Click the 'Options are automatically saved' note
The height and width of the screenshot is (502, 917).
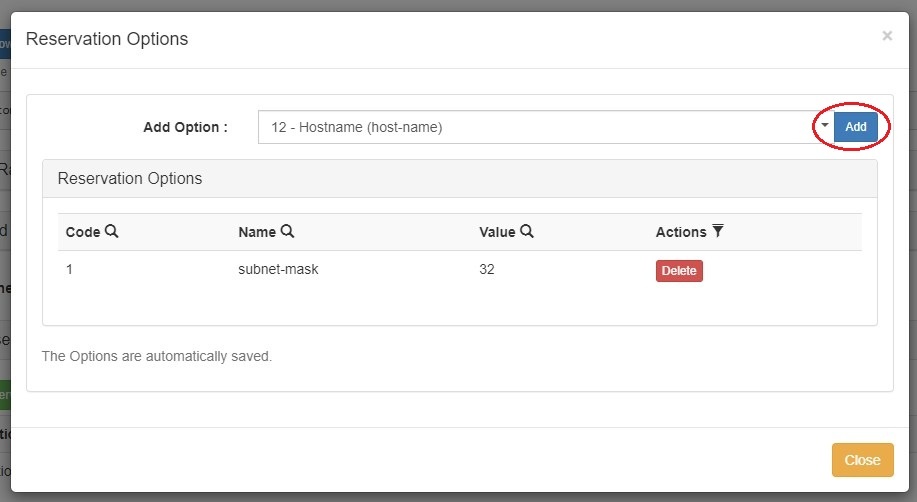157,356
